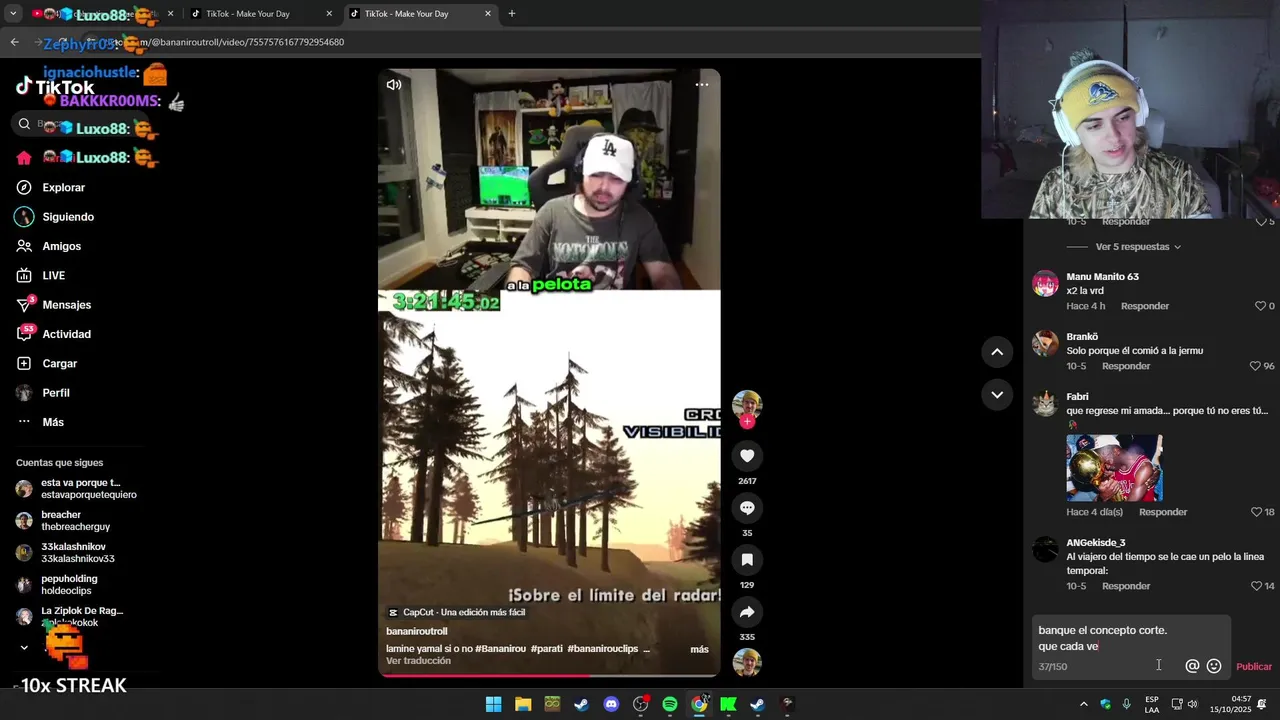Open the Windows Start menu
The image size is (1280, 720).
coord(493,704)
